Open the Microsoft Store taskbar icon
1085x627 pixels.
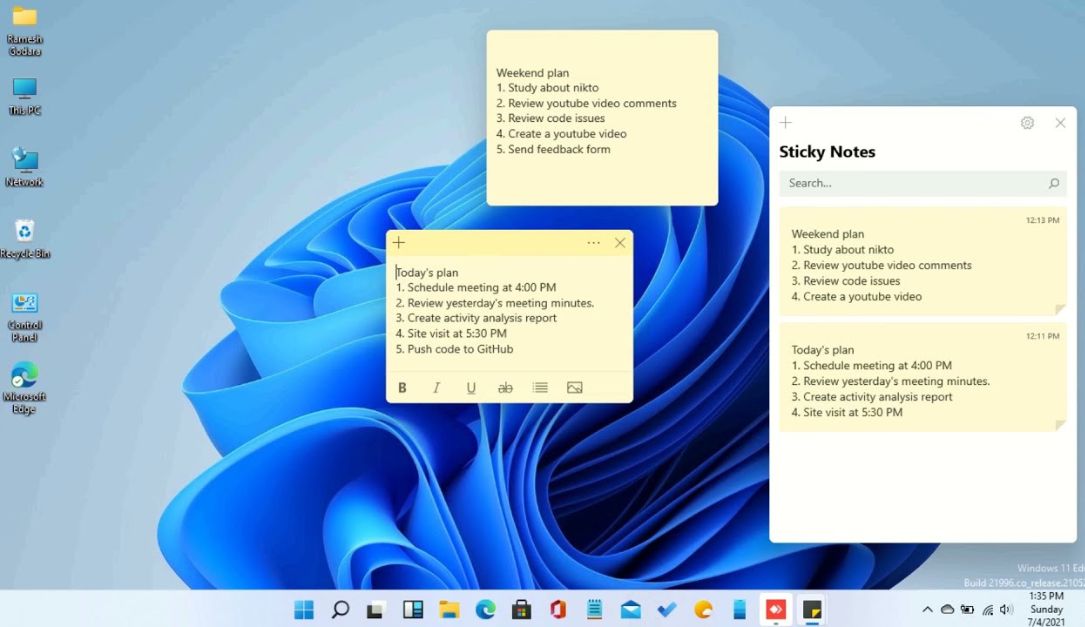[522, 608]
